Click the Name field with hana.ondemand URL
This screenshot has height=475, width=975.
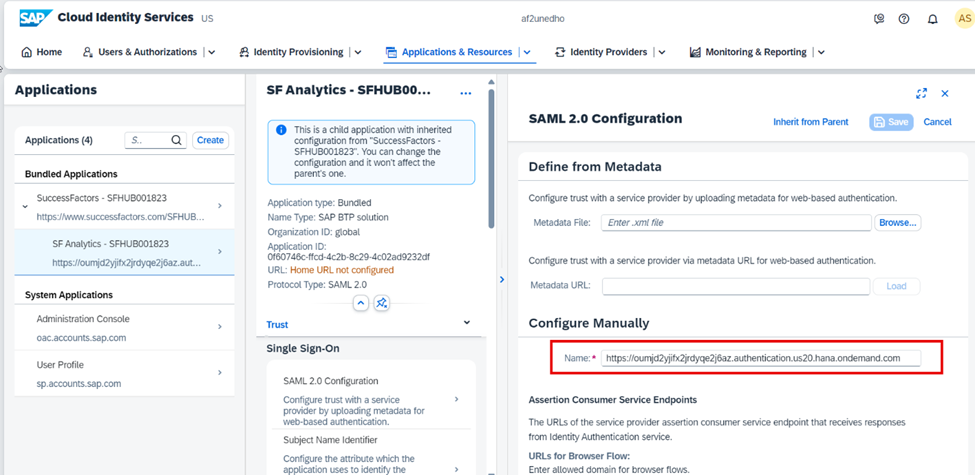pyautogui.click(x=760, y=358)
